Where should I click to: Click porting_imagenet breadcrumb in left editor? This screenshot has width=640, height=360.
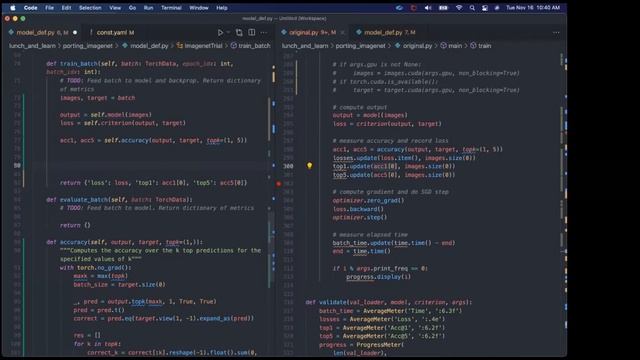pyautogui.click(x=88, y=46)
